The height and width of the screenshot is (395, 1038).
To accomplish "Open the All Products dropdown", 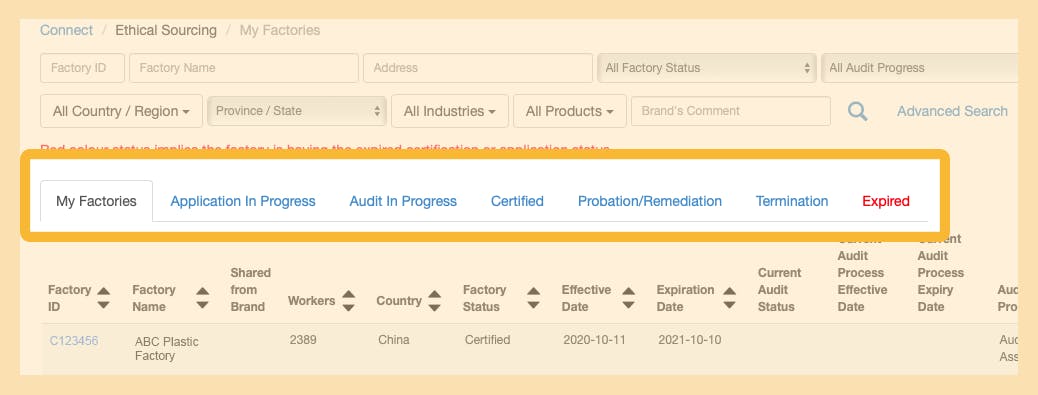I will (569, 111).
